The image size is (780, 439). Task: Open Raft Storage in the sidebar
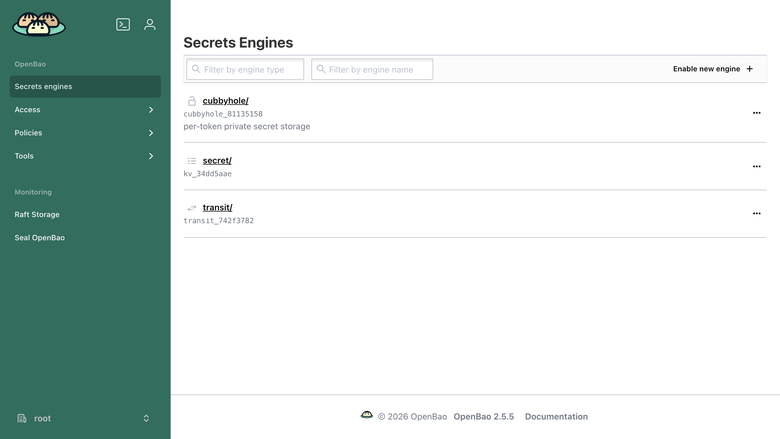pos(85,215)
